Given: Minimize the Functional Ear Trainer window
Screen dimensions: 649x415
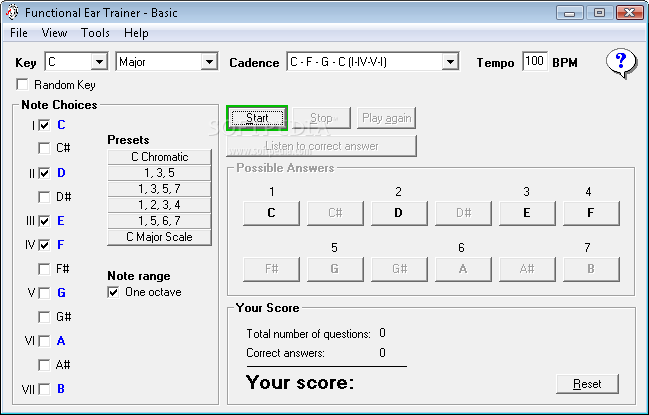Looking at the screenshot, I should [x=569, y=12].
